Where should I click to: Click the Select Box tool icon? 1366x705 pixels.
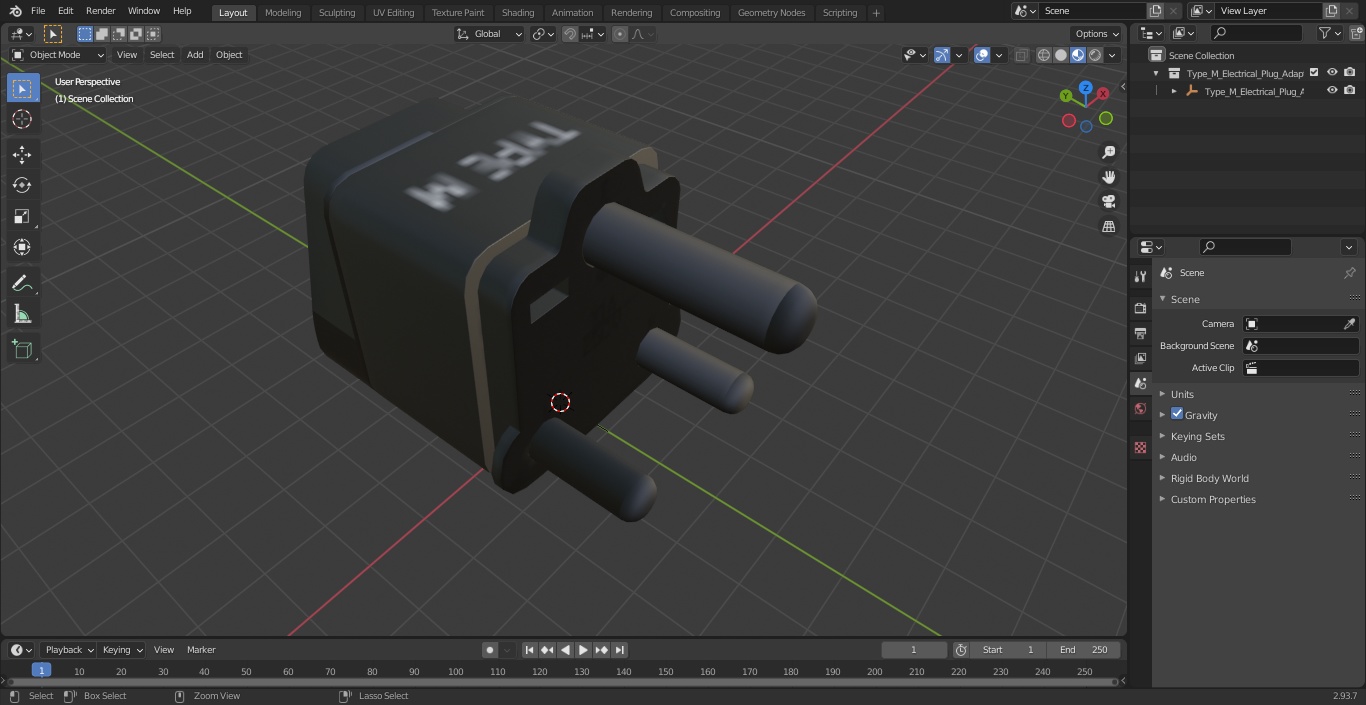click(22, 88)
